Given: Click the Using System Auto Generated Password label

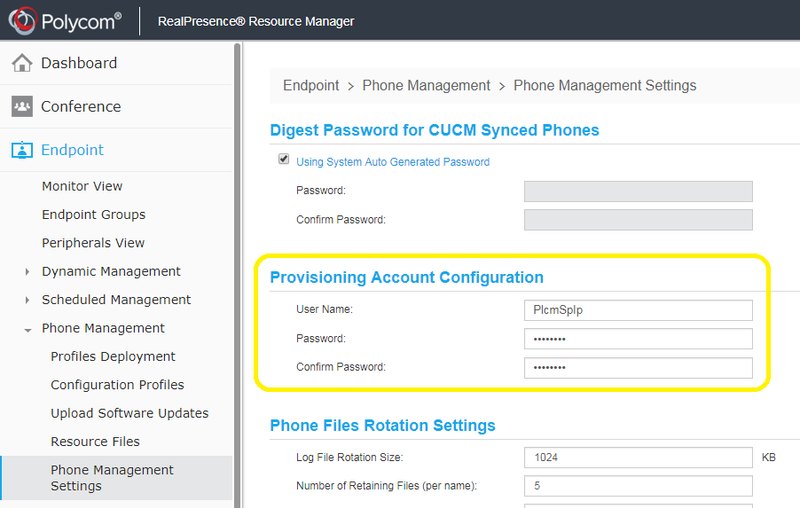Looking at the screenshot, I should (393, 162).
